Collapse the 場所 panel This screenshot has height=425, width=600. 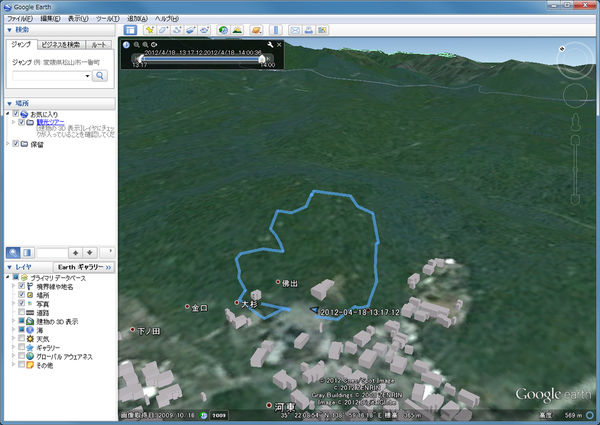pyautogui.click(x=10, y=103)
